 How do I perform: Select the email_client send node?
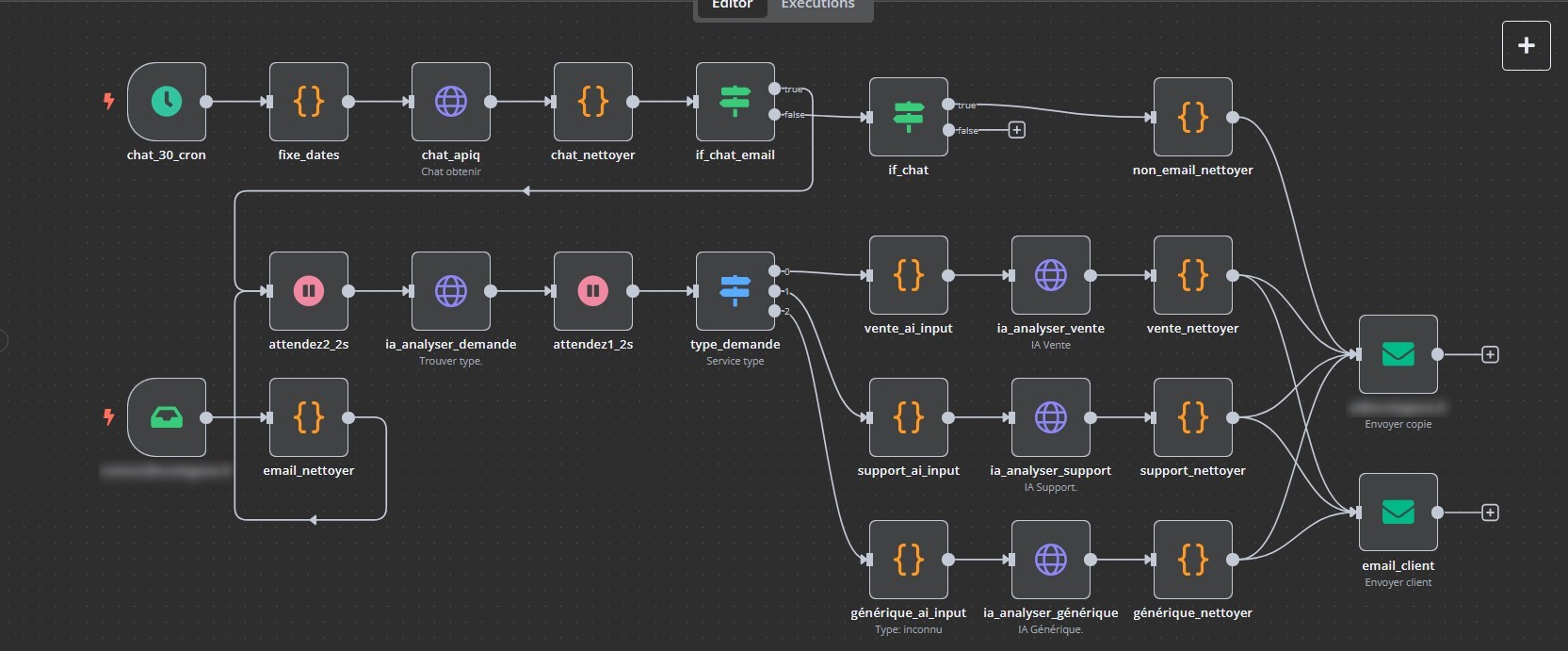pos(1398,513)
